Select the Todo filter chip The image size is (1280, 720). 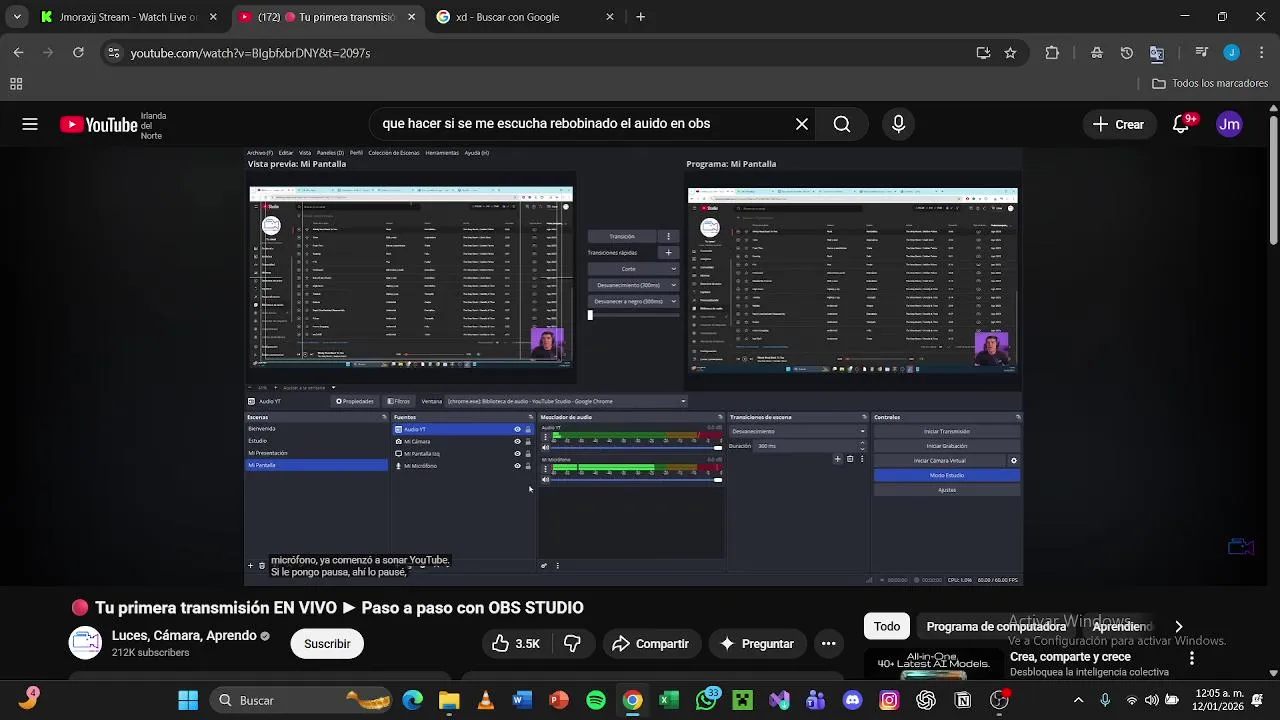pyautogui.click(x=887, y=627)
